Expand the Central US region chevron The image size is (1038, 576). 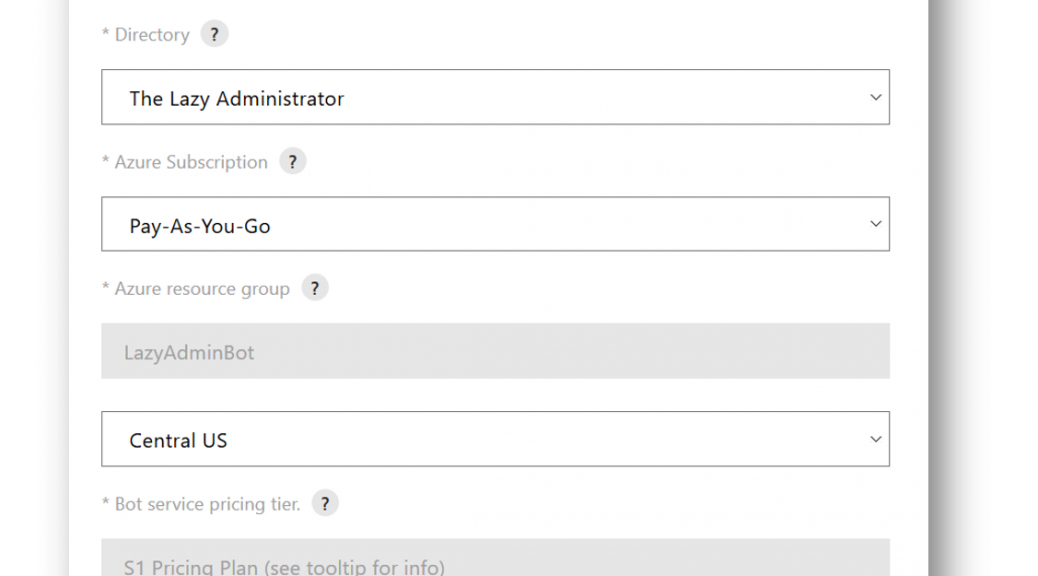tap(875, 439)
